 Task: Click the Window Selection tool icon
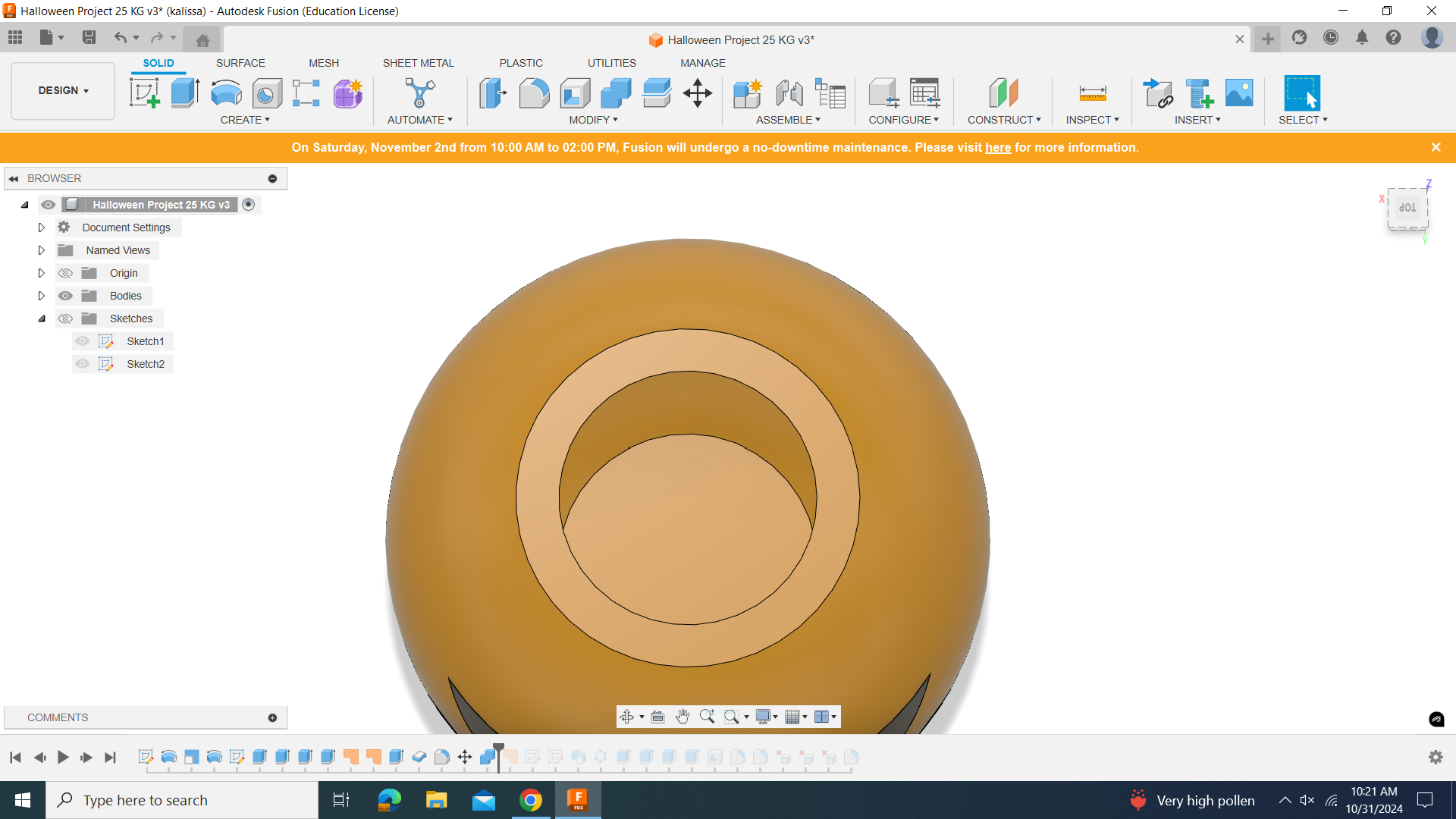[1302, 93]
